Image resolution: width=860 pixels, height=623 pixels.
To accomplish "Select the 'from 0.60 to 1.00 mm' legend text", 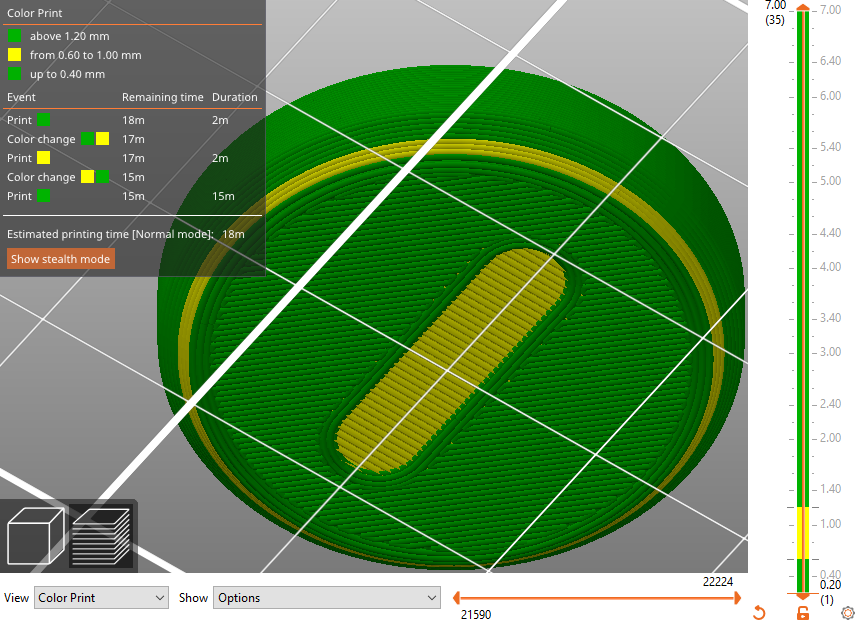I will click(x=86, y=55).
